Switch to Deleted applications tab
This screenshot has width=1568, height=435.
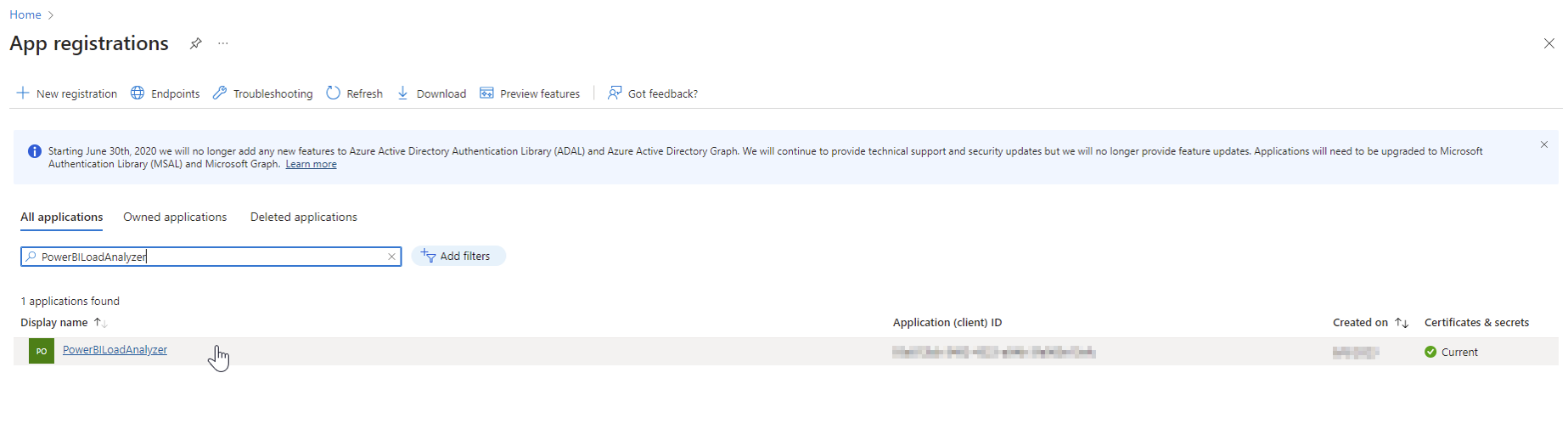(x=303, y=217)
